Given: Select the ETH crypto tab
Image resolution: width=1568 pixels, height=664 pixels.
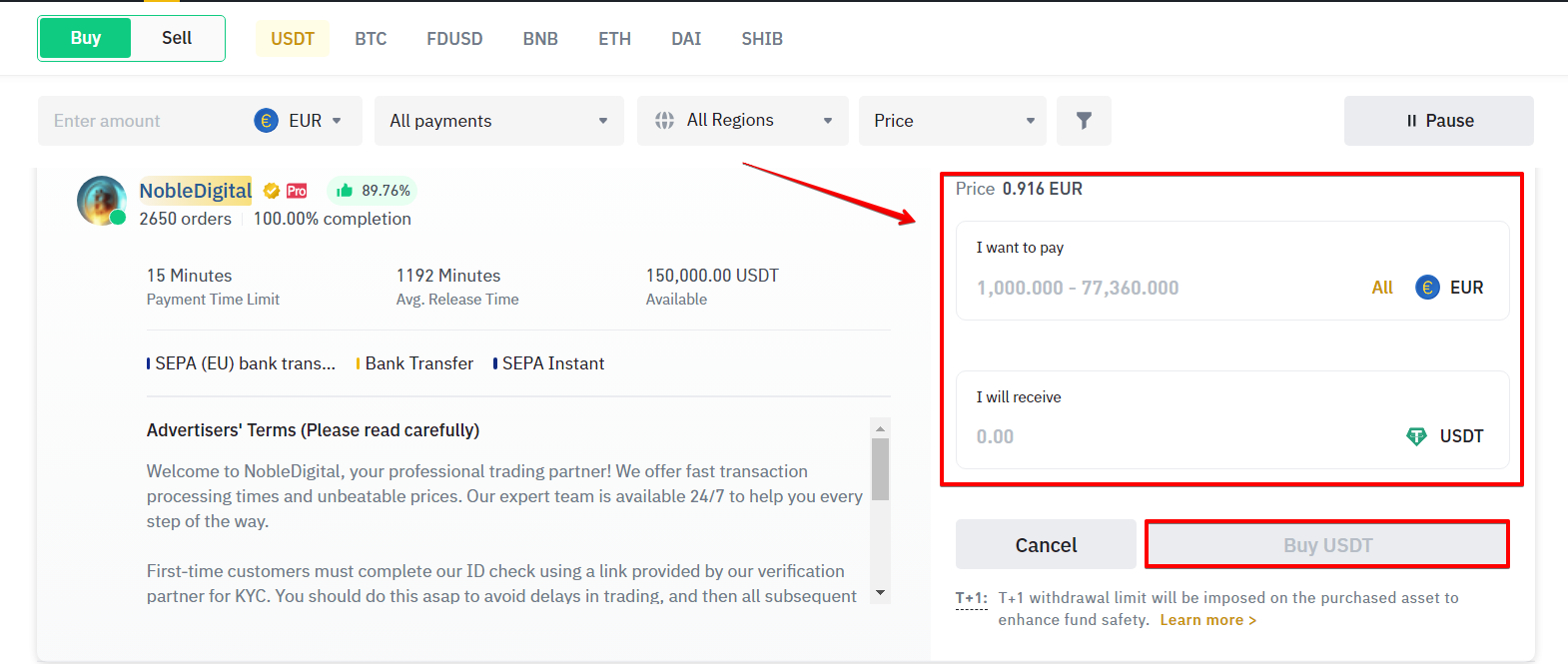Looking at the screenshot, I should [x=614, y=39].
